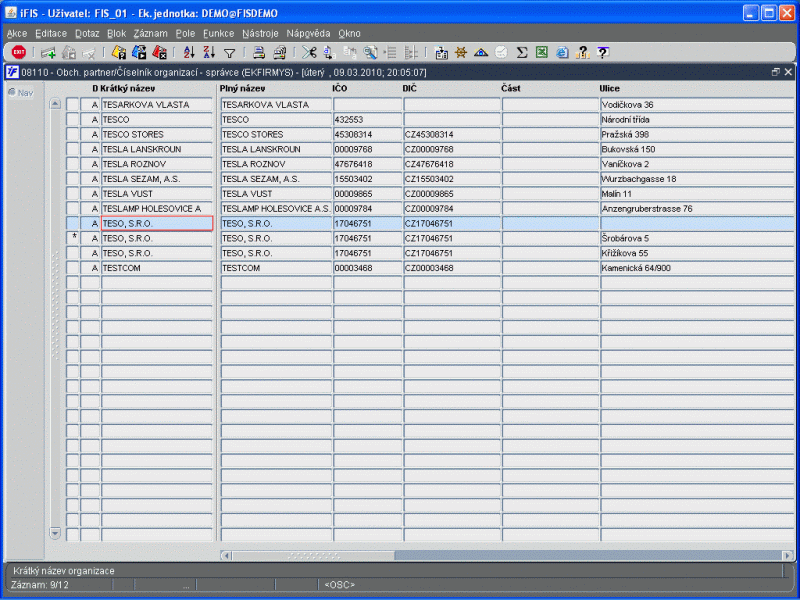Viewport: 800px width, 600px height.
Task: Tick the selection box of TESLA LANSKROUN row
Action: click(72, 149)
